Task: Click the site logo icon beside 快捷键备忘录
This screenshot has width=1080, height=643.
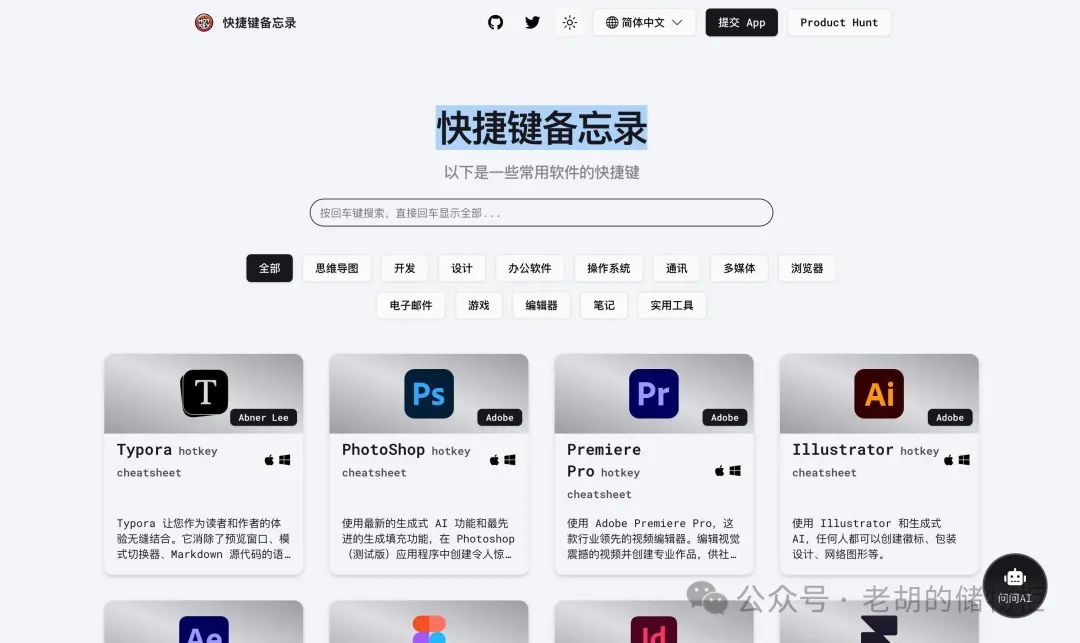Action: [204, 23]
